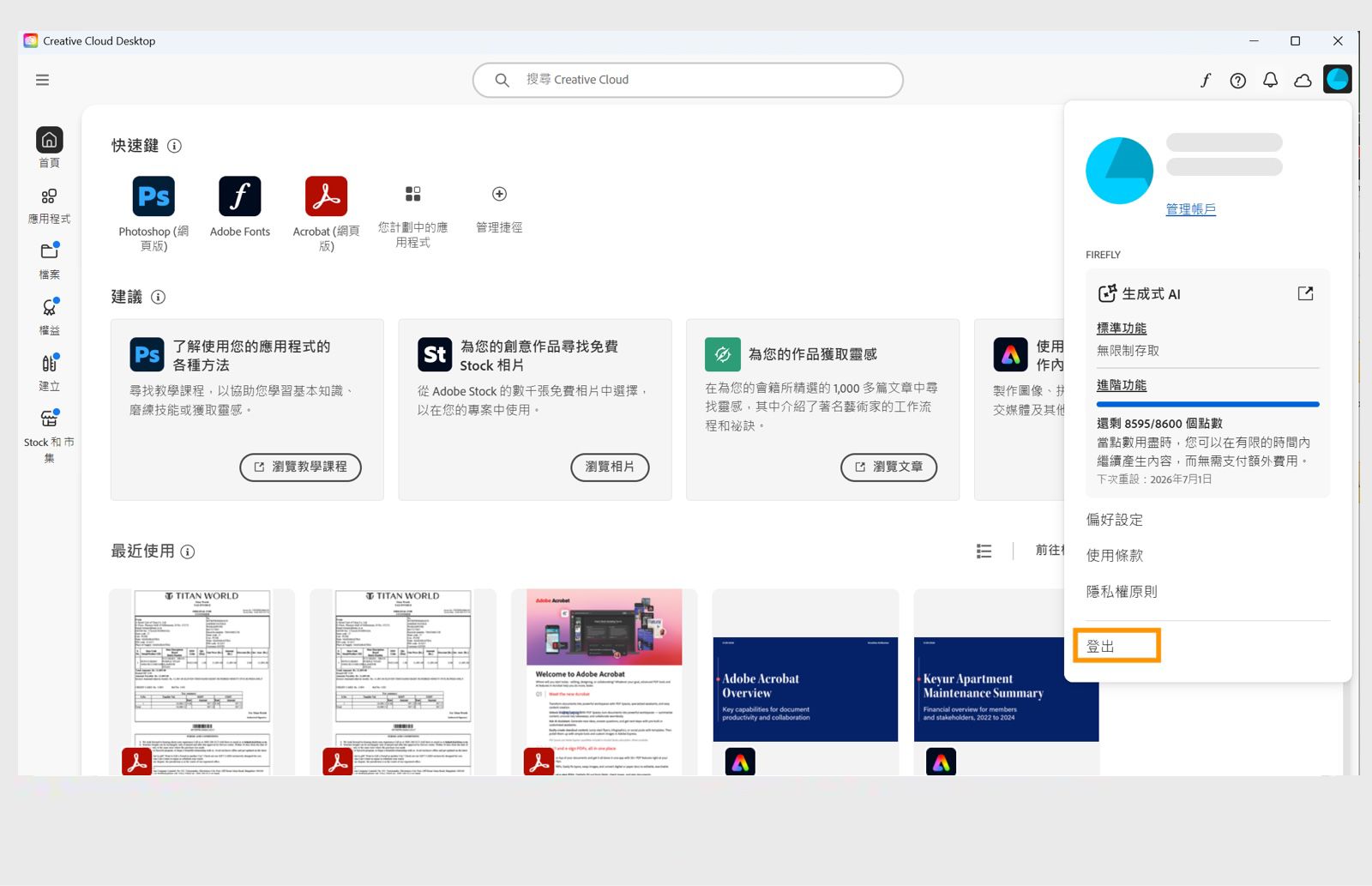Click 還剩 8595/8600 個點數 text
Image resolution: width=1372 pixels, height=886 pixels.
(x=1159, y=424)
